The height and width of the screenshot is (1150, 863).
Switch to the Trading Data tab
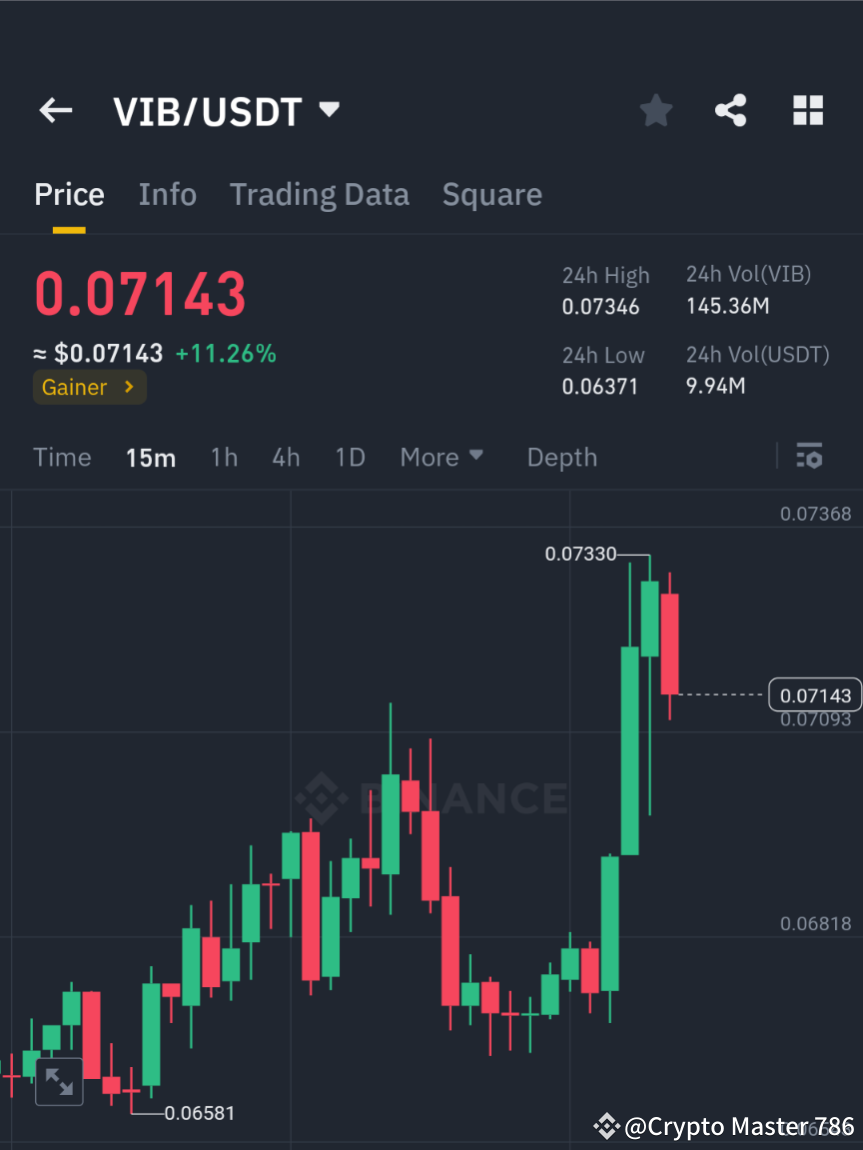319,194
